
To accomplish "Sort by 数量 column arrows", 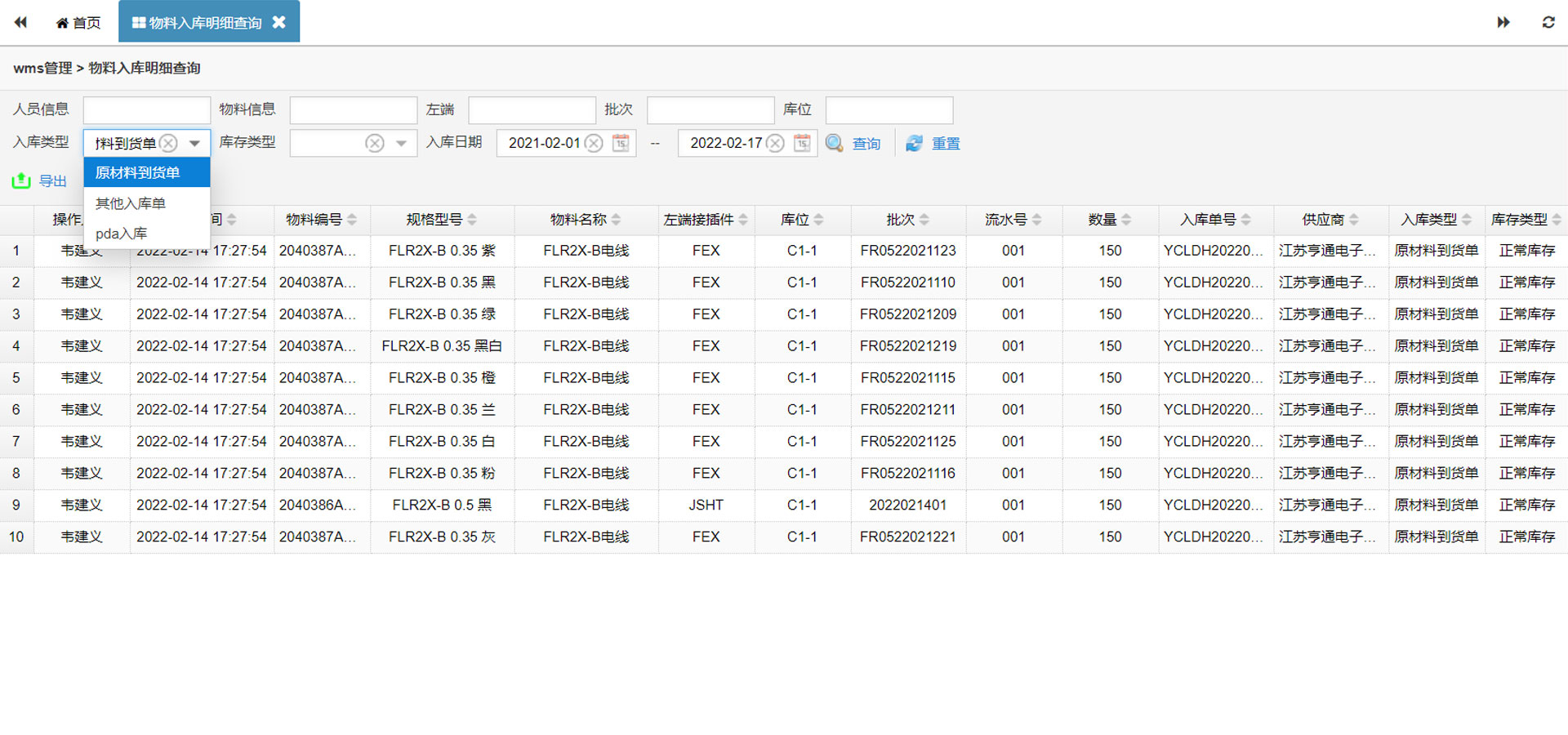I will click(x=1126, y=220).
